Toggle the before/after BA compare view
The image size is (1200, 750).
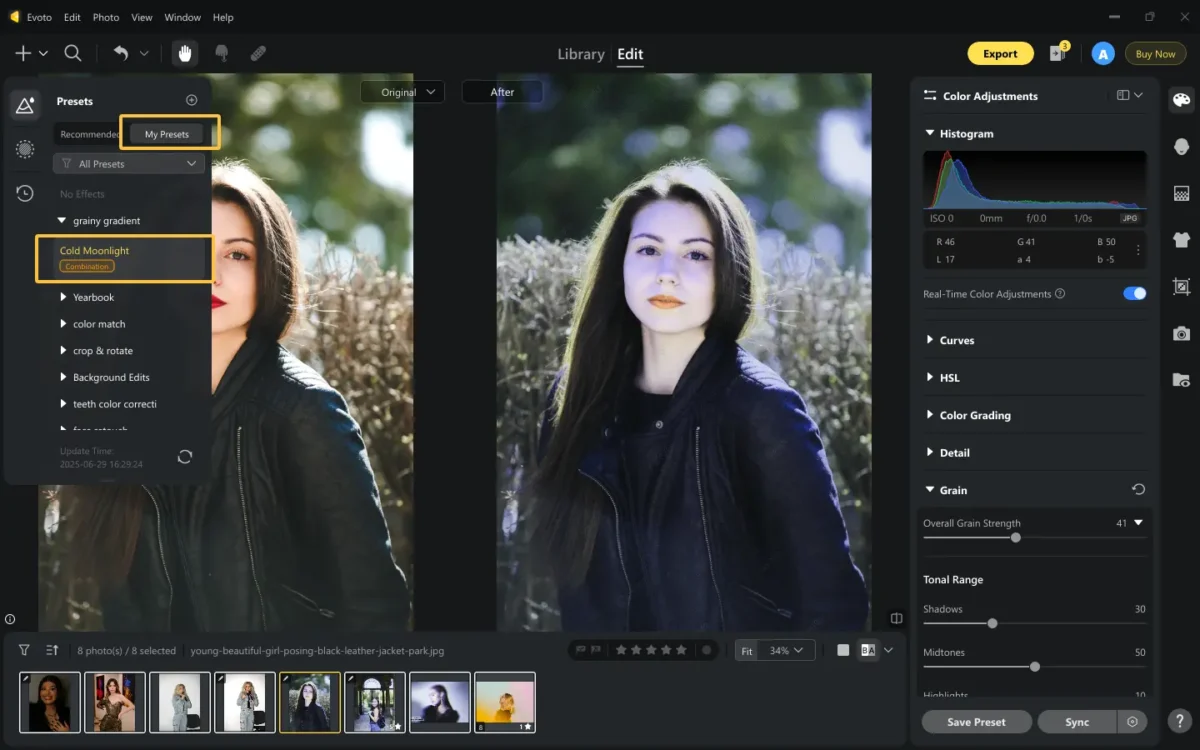[868, 650]
